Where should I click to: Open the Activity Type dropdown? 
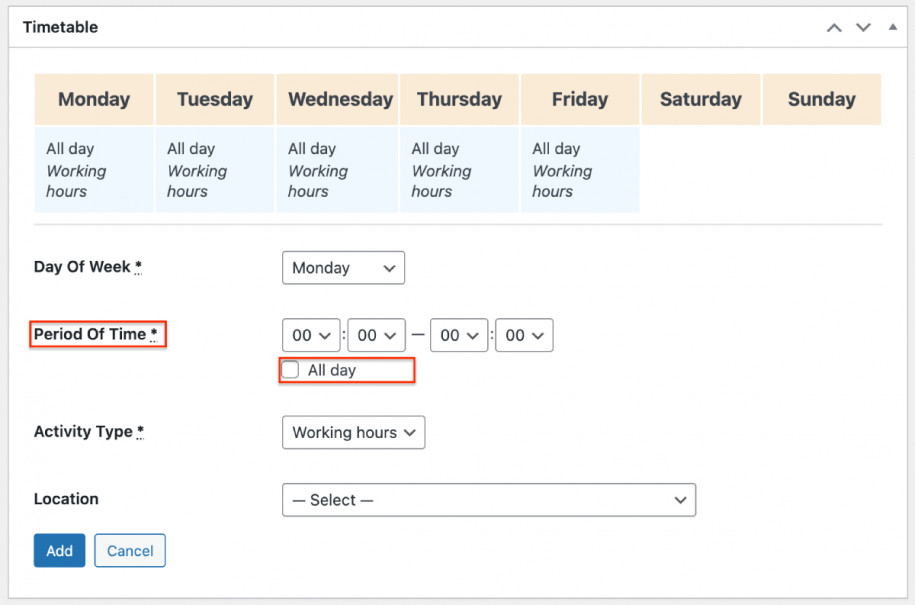pyautogui.click(x=353, y=432)
